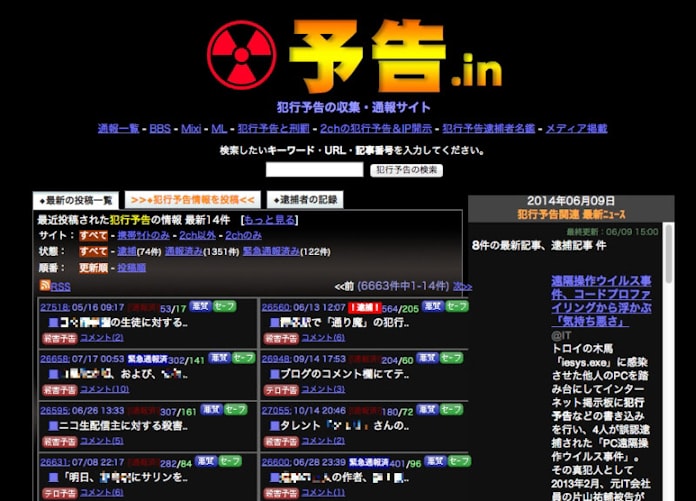Open entry number 27518
This screenshot has width=696, height=501.
click(x=55, y=307)
